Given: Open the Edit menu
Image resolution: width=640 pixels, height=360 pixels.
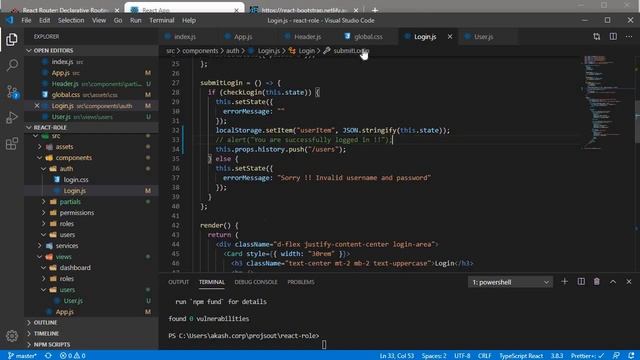Looking at the screenshot, I should pyautogui.click(x=44, y=20).
